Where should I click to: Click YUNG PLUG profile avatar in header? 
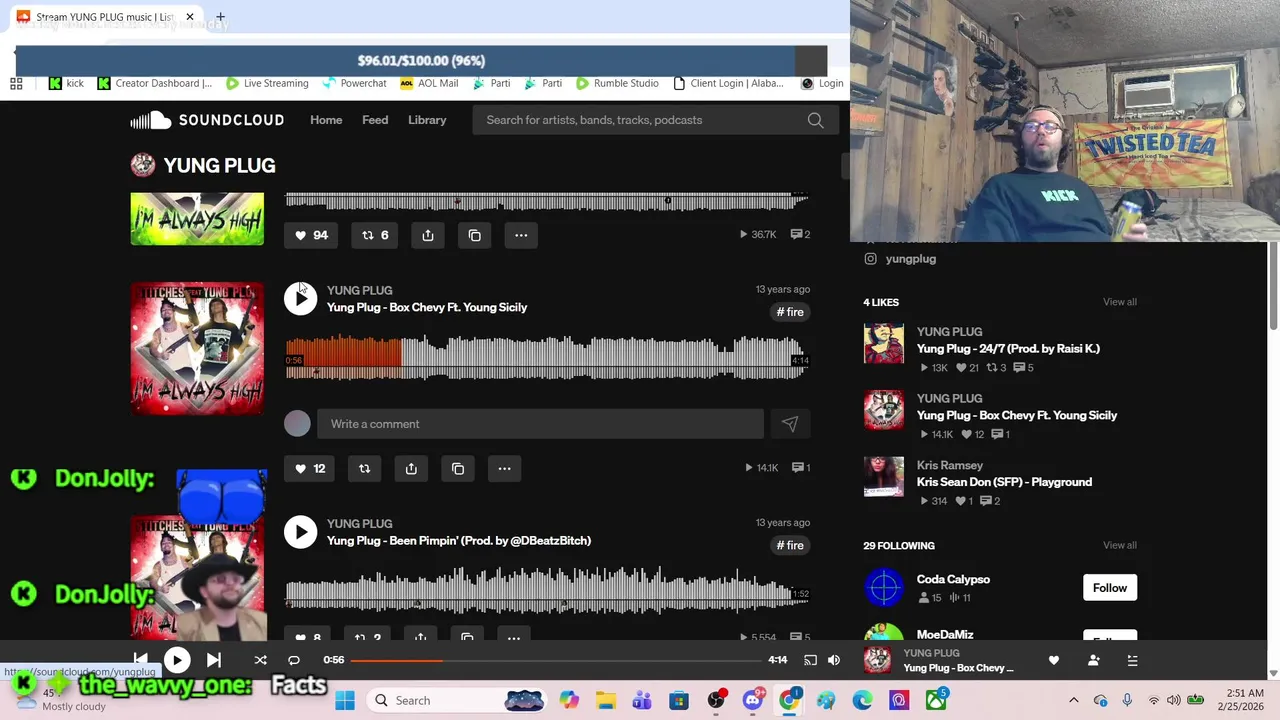click(143, 165)
